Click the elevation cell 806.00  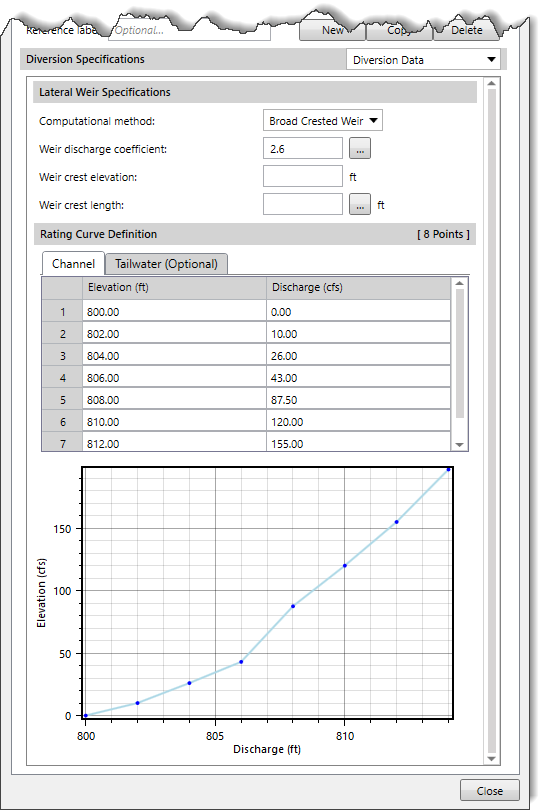point(174,378)
